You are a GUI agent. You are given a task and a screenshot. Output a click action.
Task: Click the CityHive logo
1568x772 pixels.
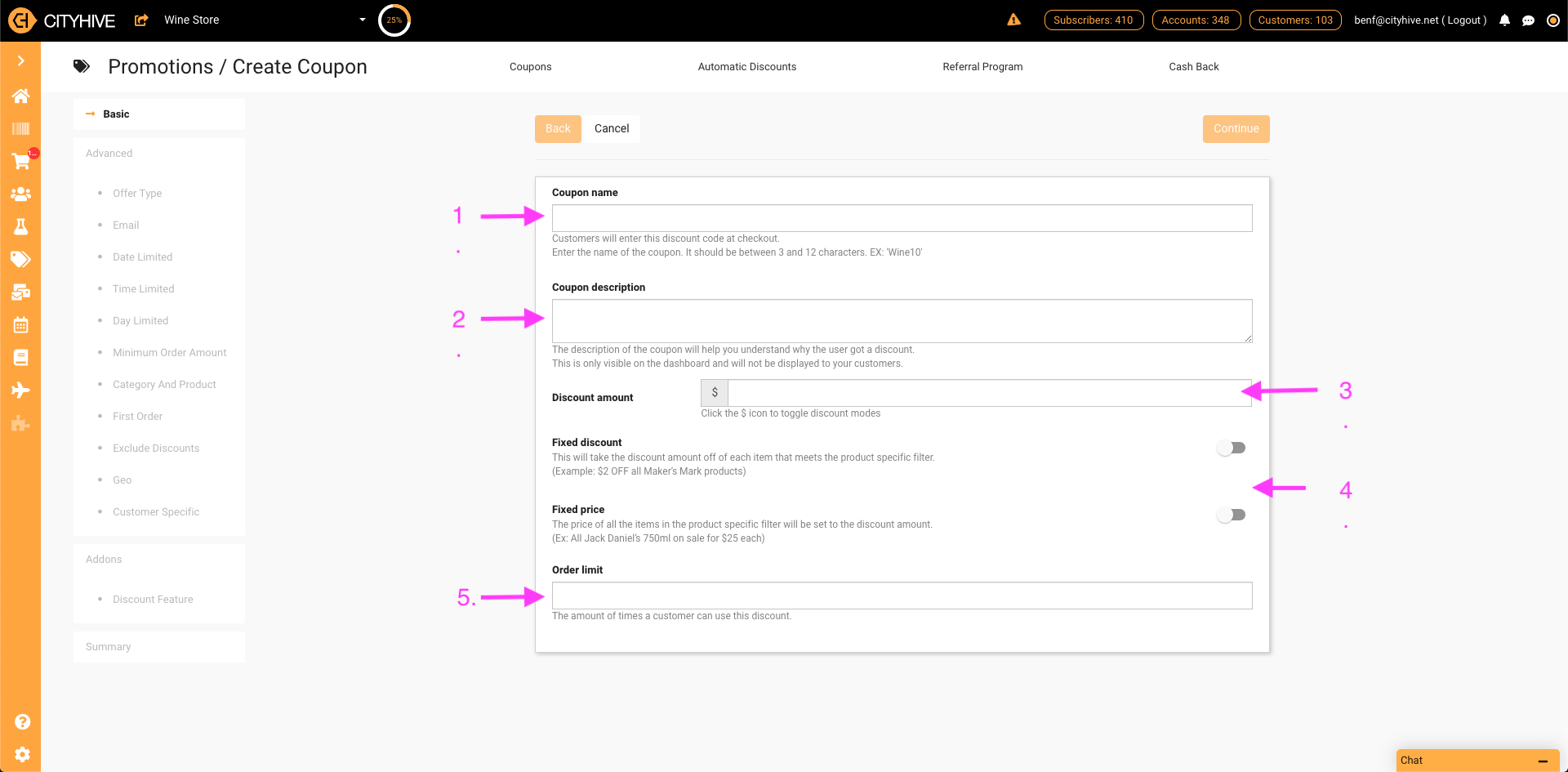(x=62, y=20)
